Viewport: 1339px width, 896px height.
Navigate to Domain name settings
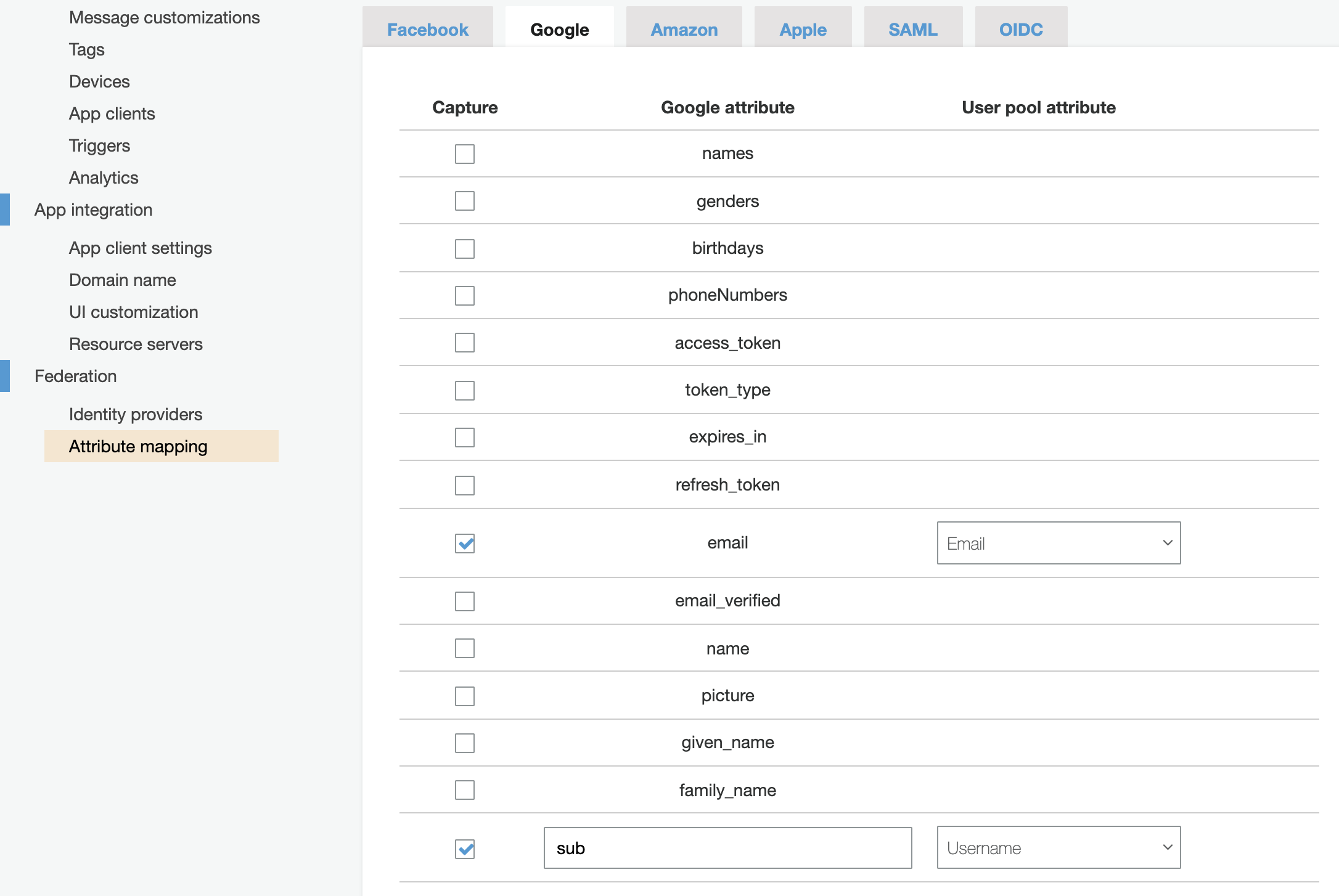[123, 280]
